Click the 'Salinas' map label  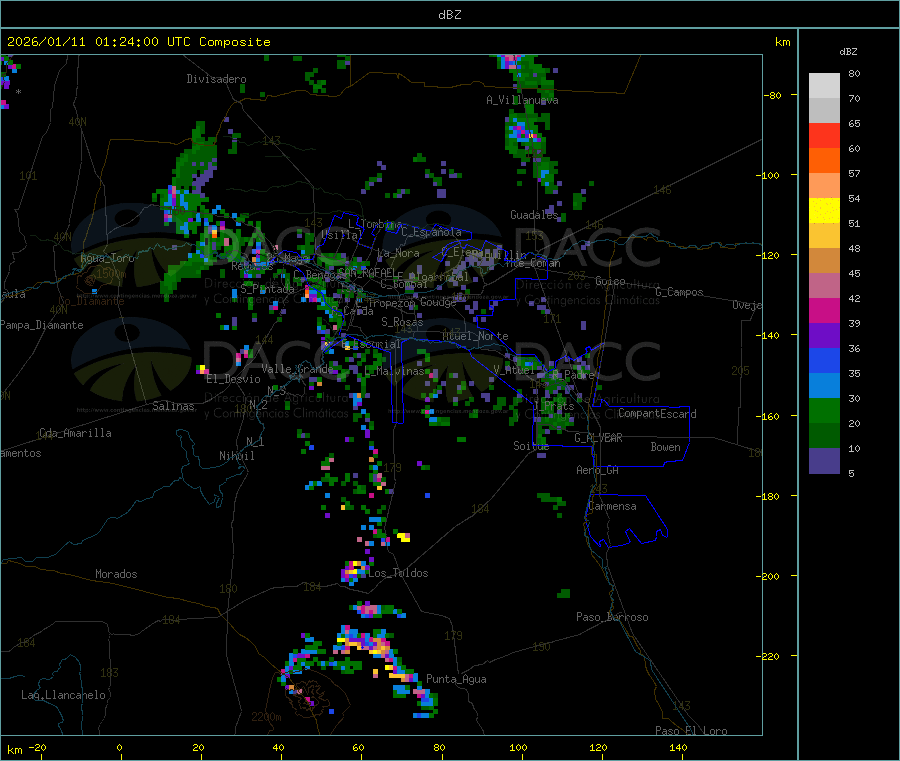click(173, 406)
